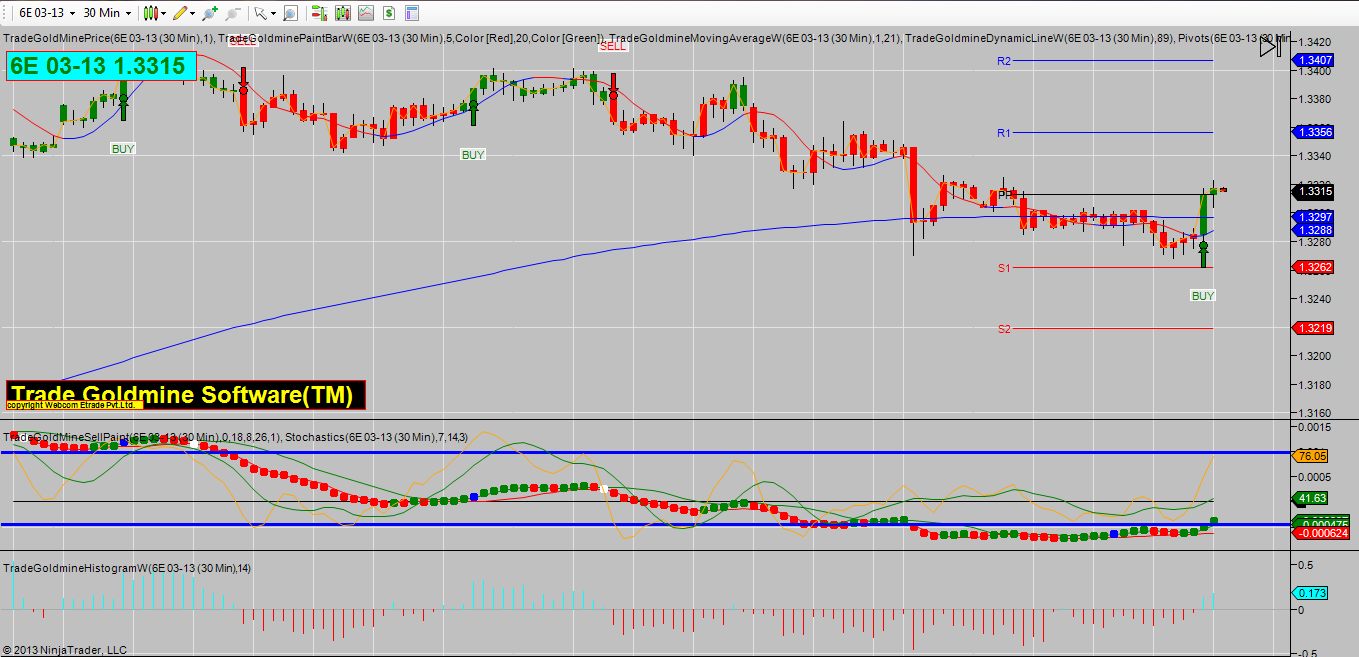Screen dimensions: 1359x657
Task: Click the toolbar drag grip handle
Action: tap(5, 13)
